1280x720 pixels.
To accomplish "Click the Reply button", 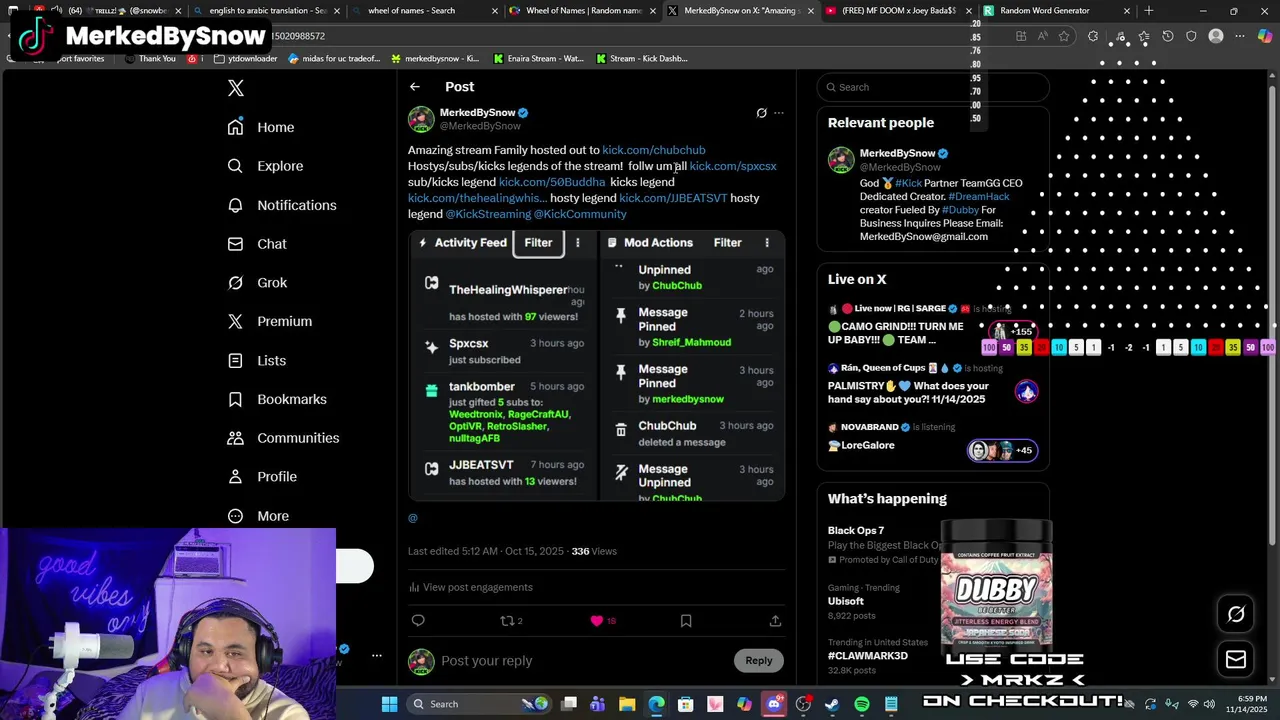I will click(759, 661).
